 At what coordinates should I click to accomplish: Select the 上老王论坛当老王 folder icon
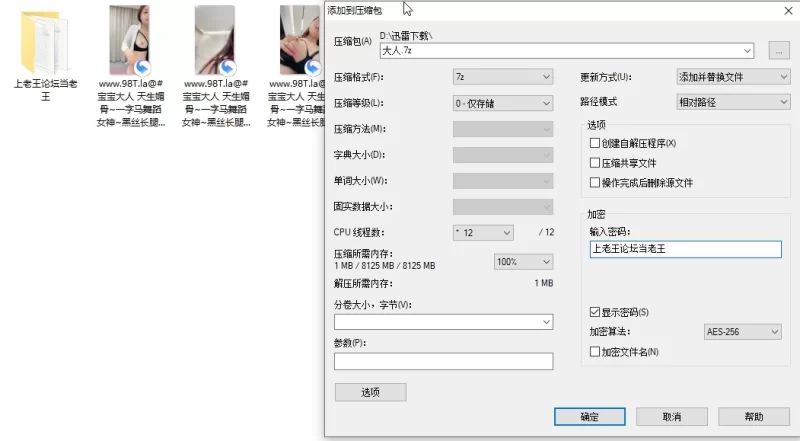45,40
